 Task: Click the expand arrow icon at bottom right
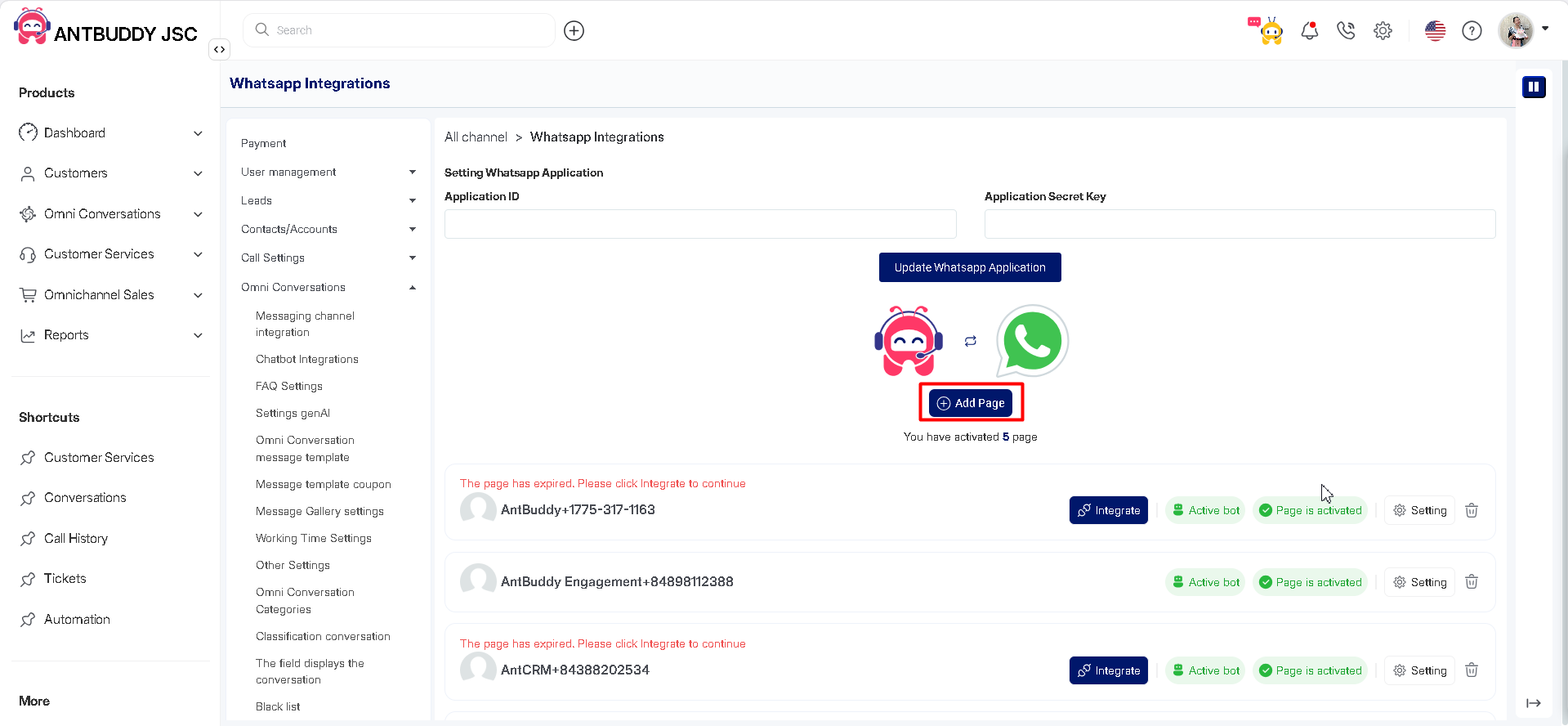1534,703
